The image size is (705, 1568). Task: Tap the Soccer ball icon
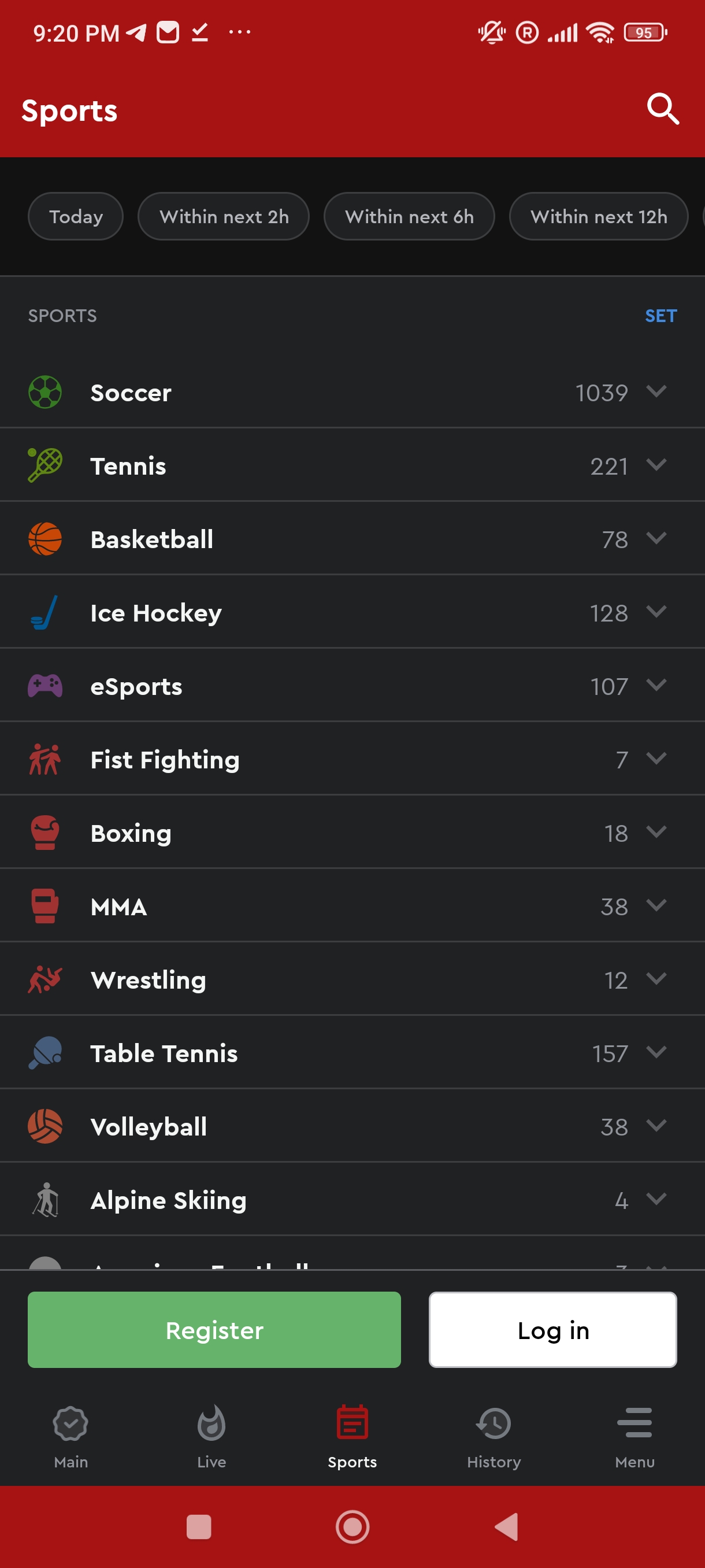[x=45, y=393]
